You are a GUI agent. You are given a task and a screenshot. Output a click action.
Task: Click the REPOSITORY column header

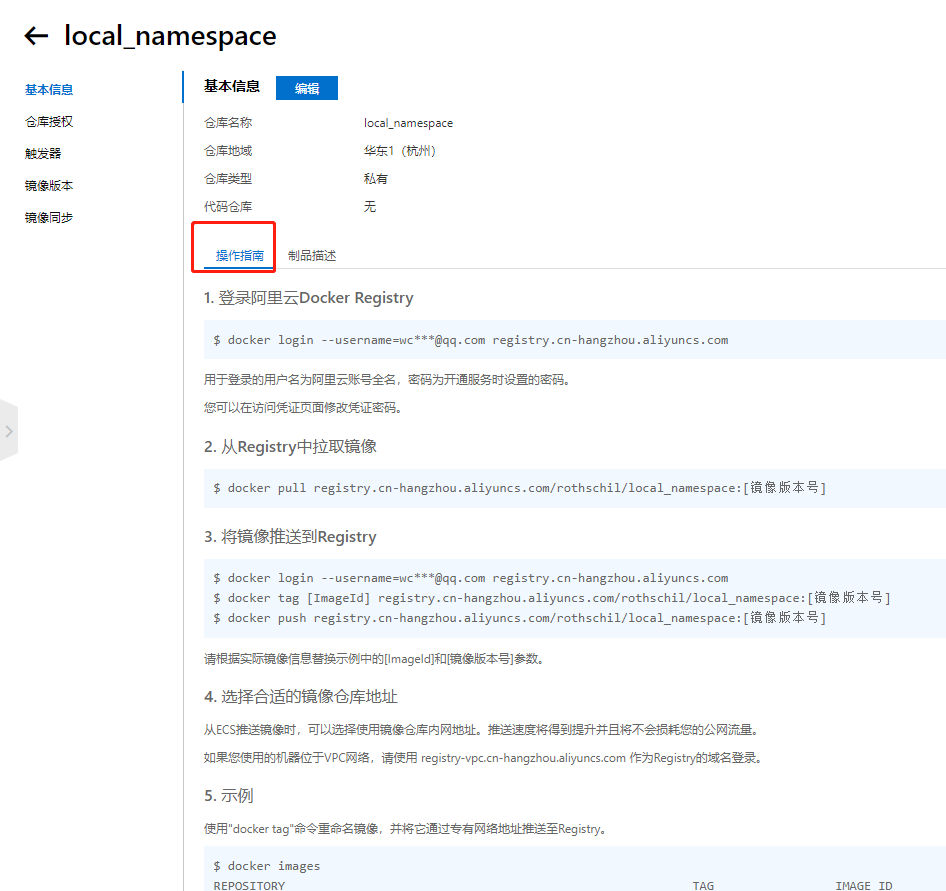point(249,886)
